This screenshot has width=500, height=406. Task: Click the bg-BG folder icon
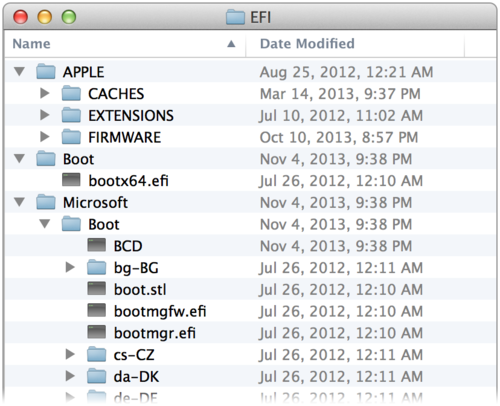[97, 267]
